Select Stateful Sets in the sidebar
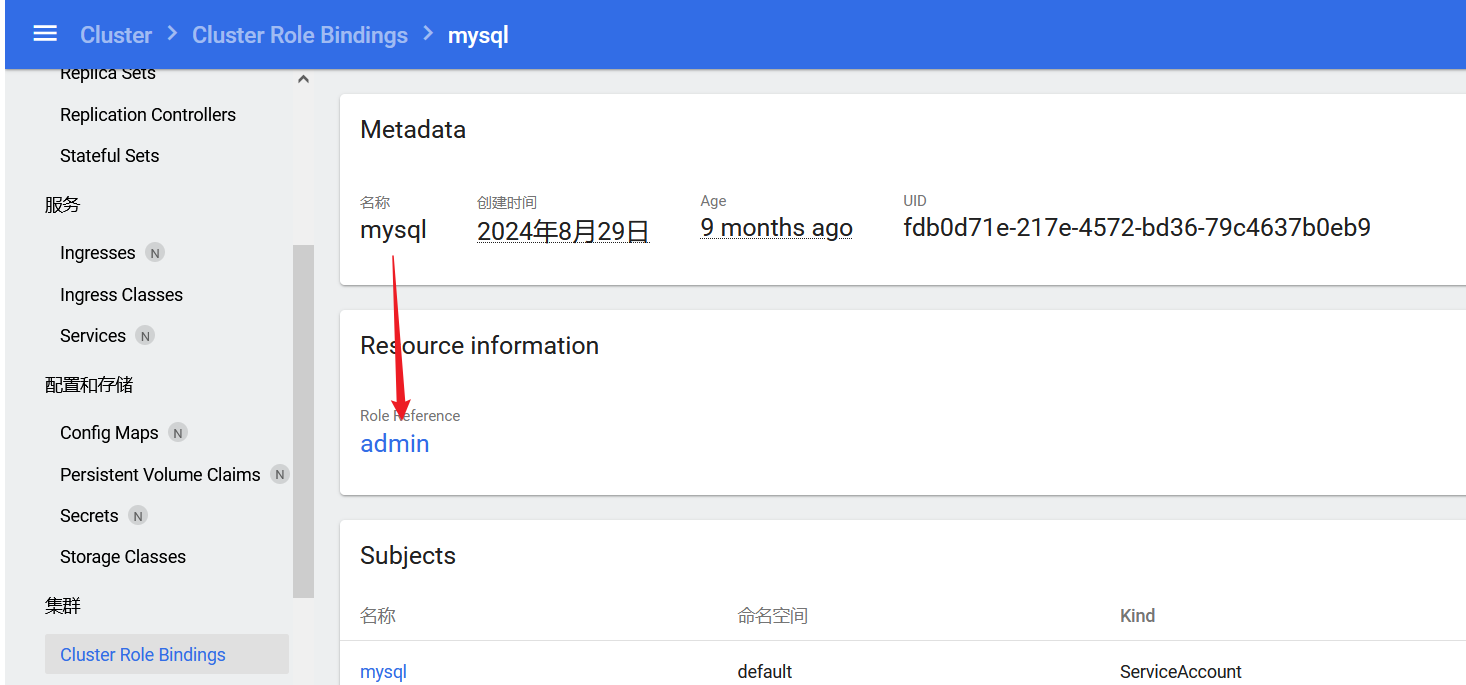 point(110,156)
